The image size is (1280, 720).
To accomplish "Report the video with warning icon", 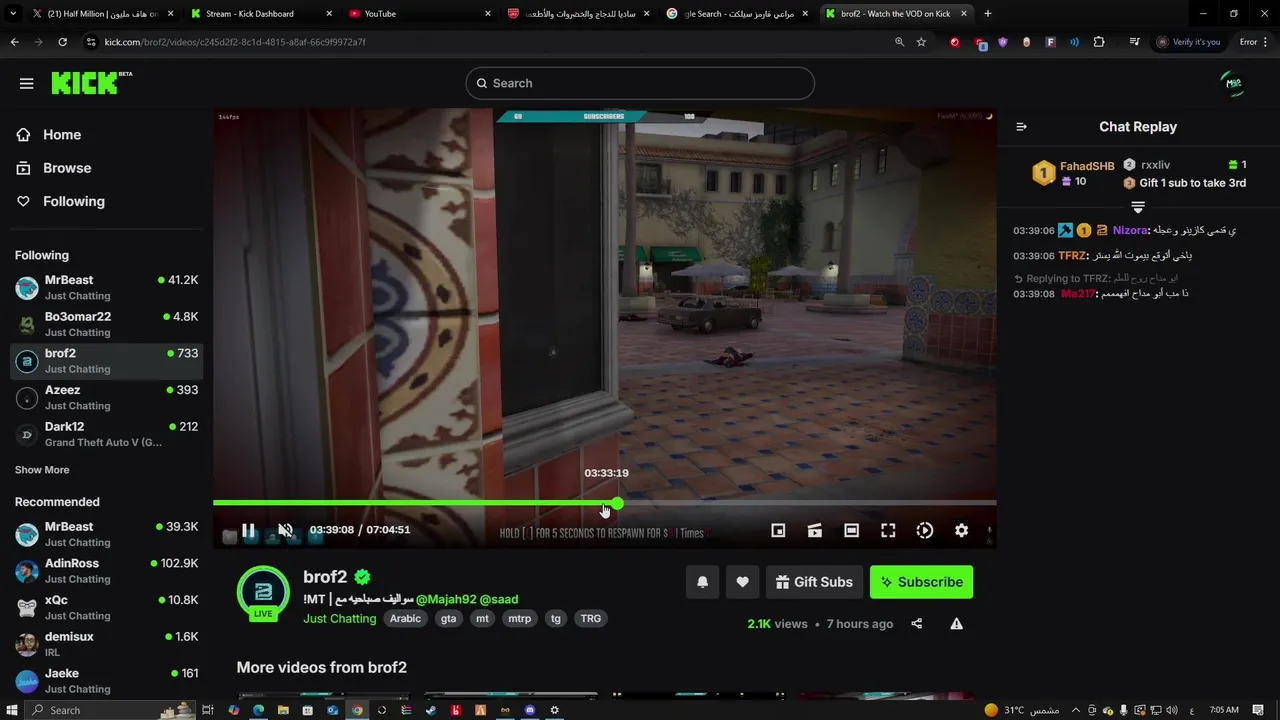I will coord(956,624).
